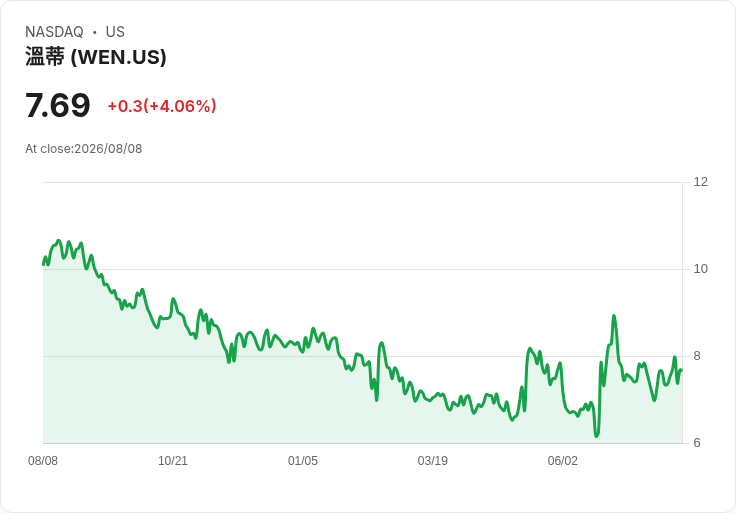Click the price peak near the 06/02 mark

[560, 363]
